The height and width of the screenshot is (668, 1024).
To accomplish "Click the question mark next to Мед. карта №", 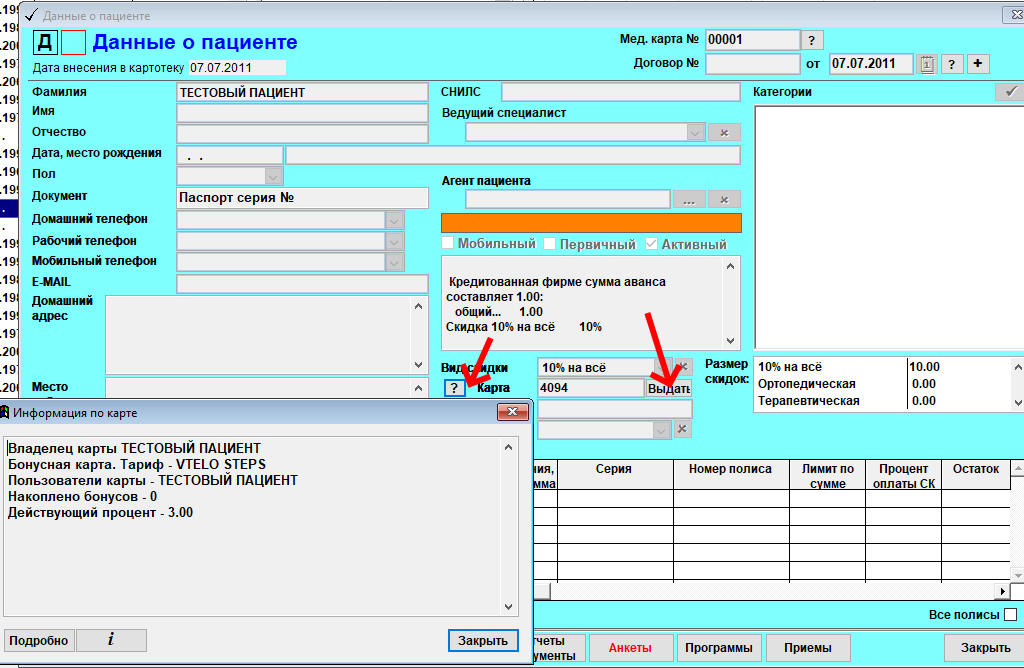I will point(813,40).
